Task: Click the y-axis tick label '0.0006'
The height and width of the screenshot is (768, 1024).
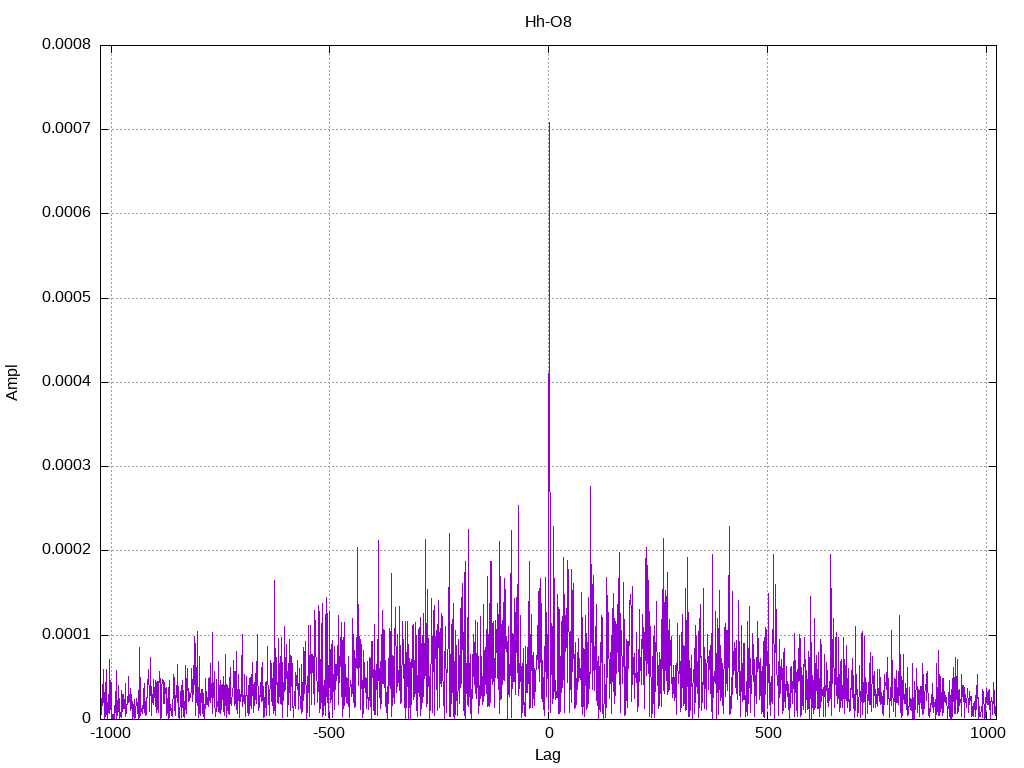Action: coord(67,213)
